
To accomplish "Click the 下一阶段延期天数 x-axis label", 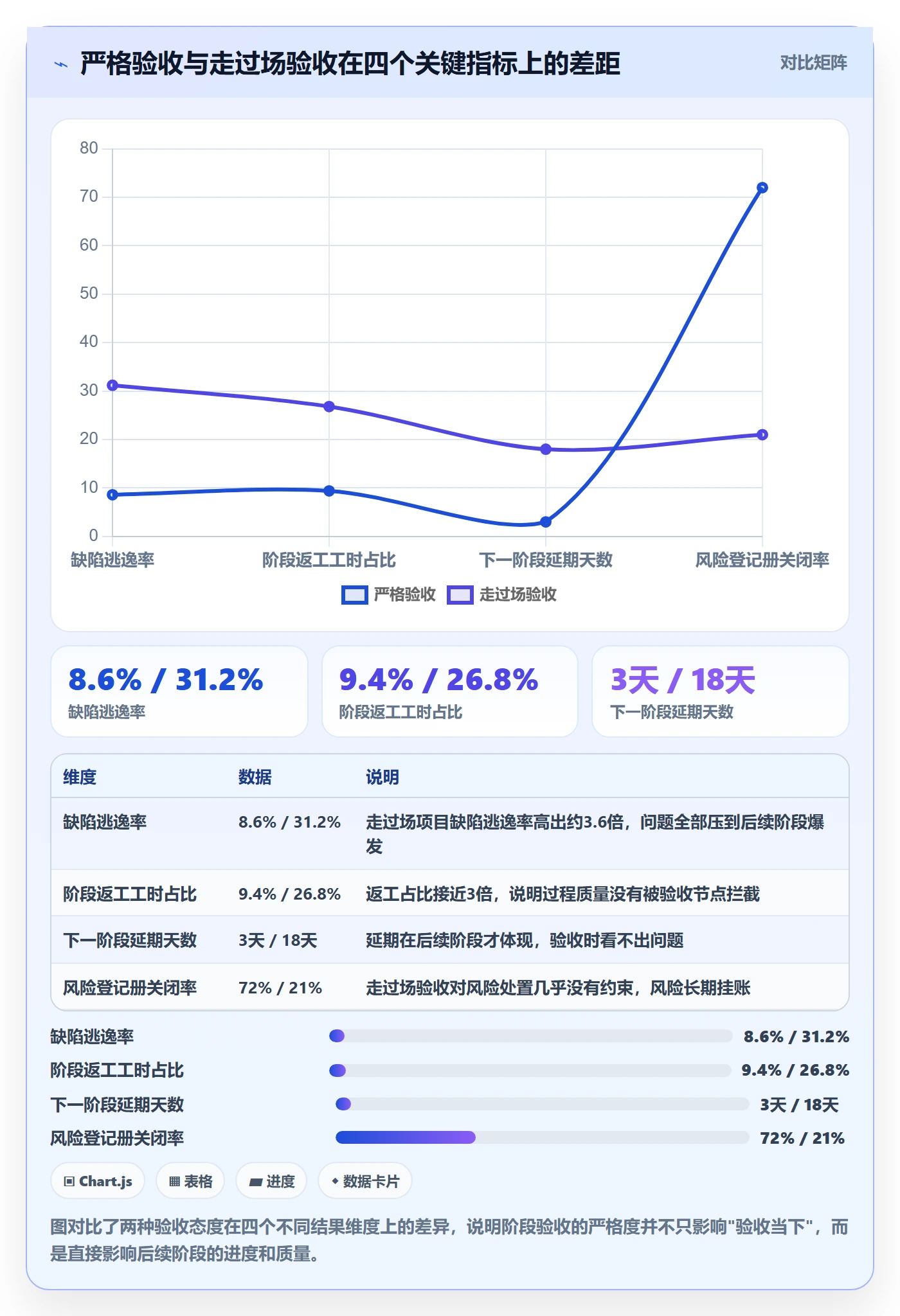I will (x=546, y=560).
